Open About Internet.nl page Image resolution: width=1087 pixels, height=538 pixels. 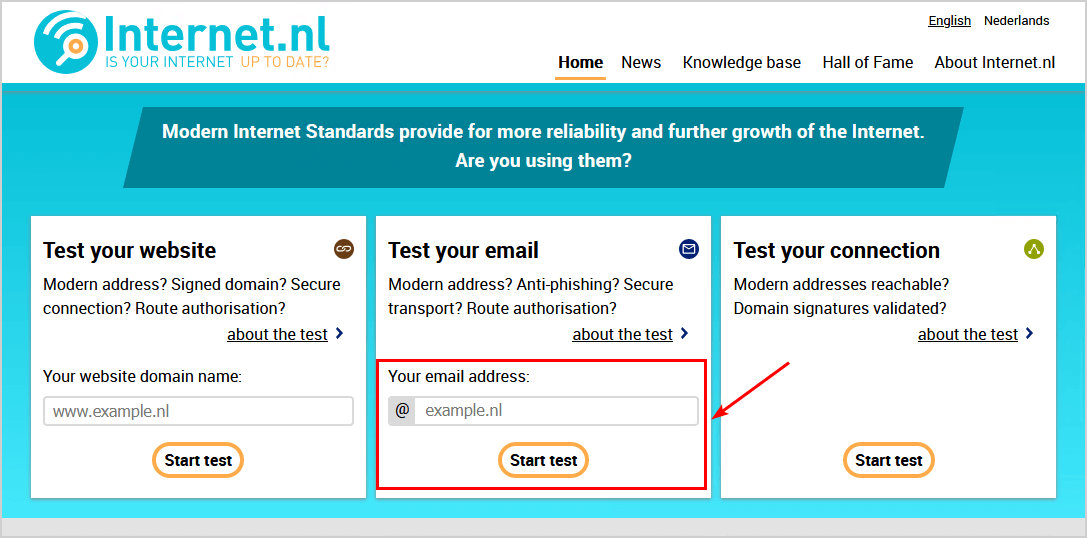click(x=995, y=62)
